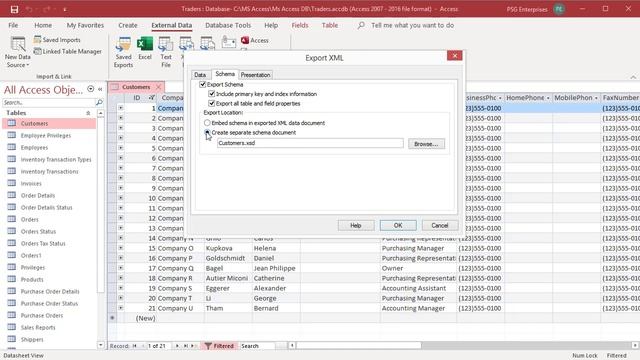Image resolution: width=640 pixels, height=360 pixels.
Task: Close the Customers table tab
Action: point(158,87)
